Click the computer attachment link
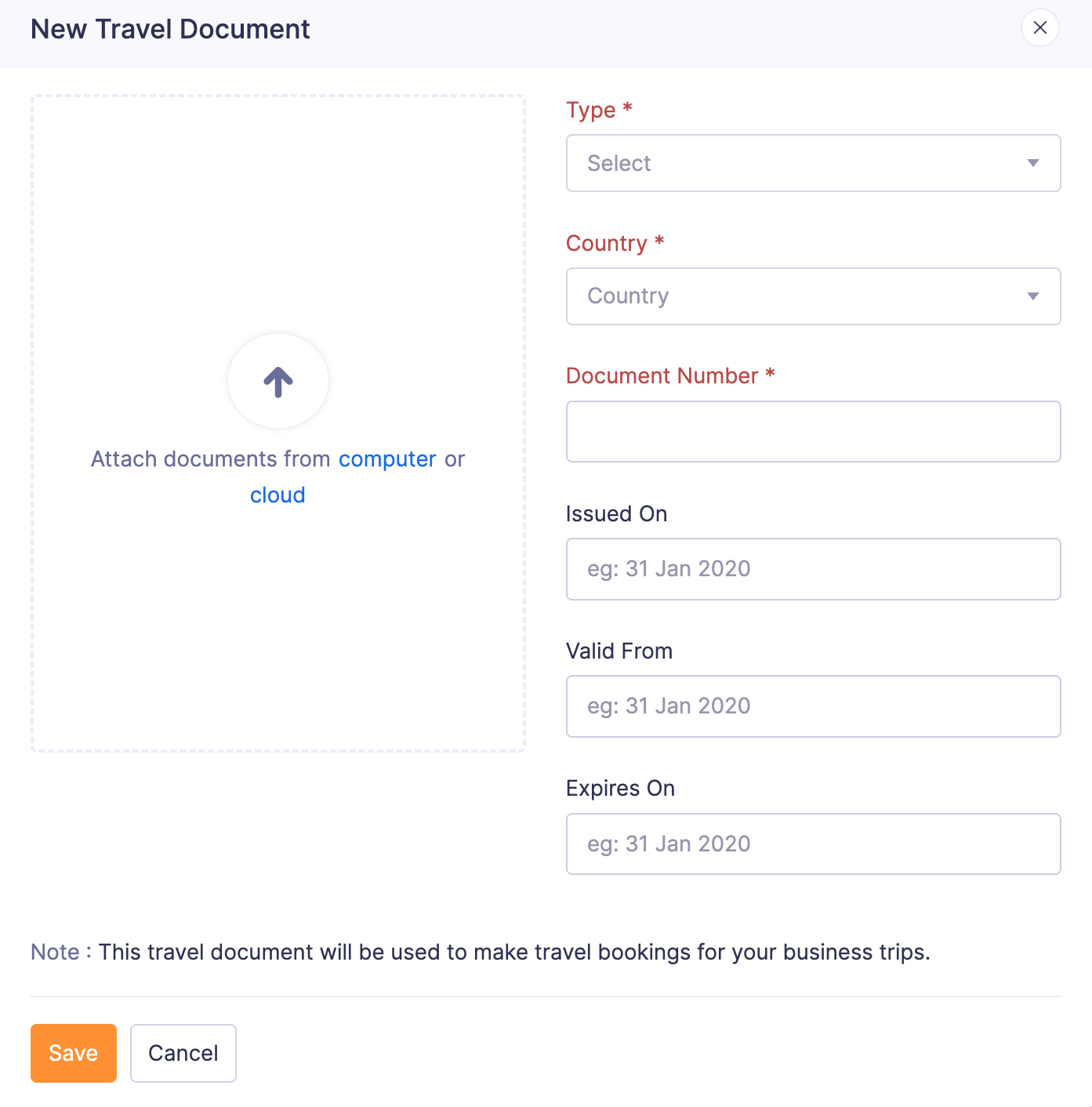Screen dimensions: 1092x1107 [387, 459]
